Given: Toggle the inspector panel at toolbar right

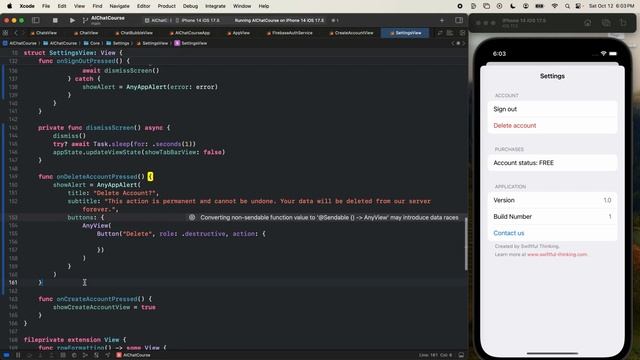Looking at the screenshot, I should pyautogui.click(x=459, y=20).
